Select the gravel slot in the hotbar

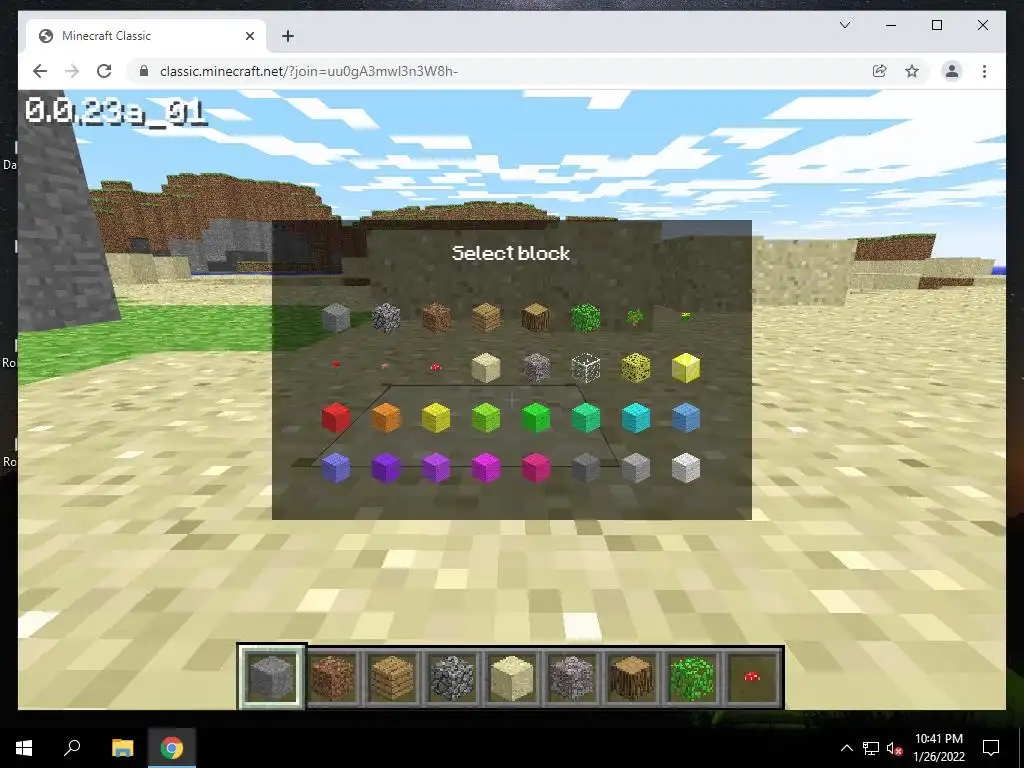pyautogui.click(x=571, y=677)
